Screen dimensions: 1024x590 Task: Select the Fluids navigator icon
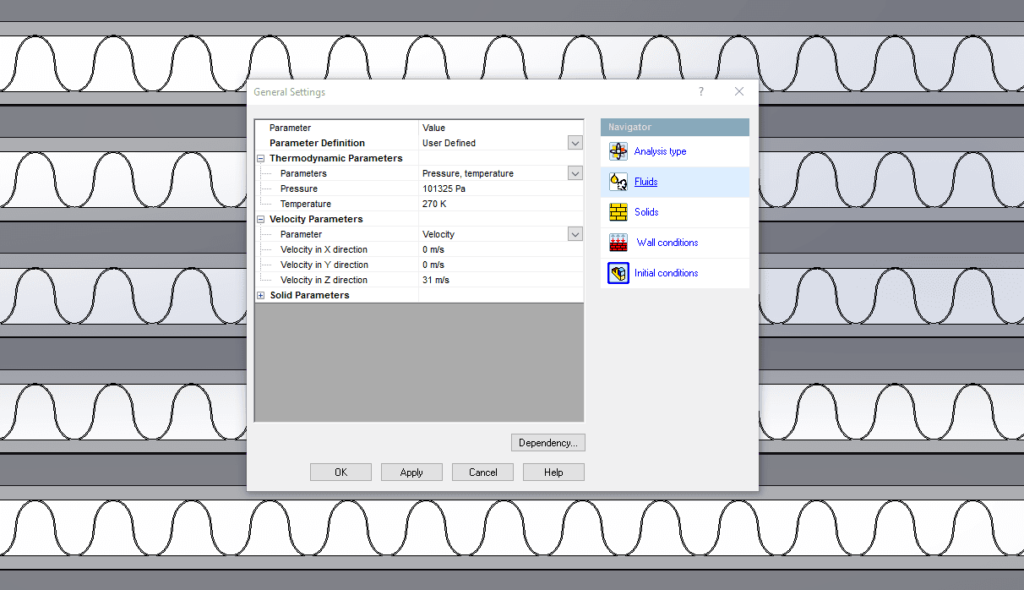[x=618, y=182]
